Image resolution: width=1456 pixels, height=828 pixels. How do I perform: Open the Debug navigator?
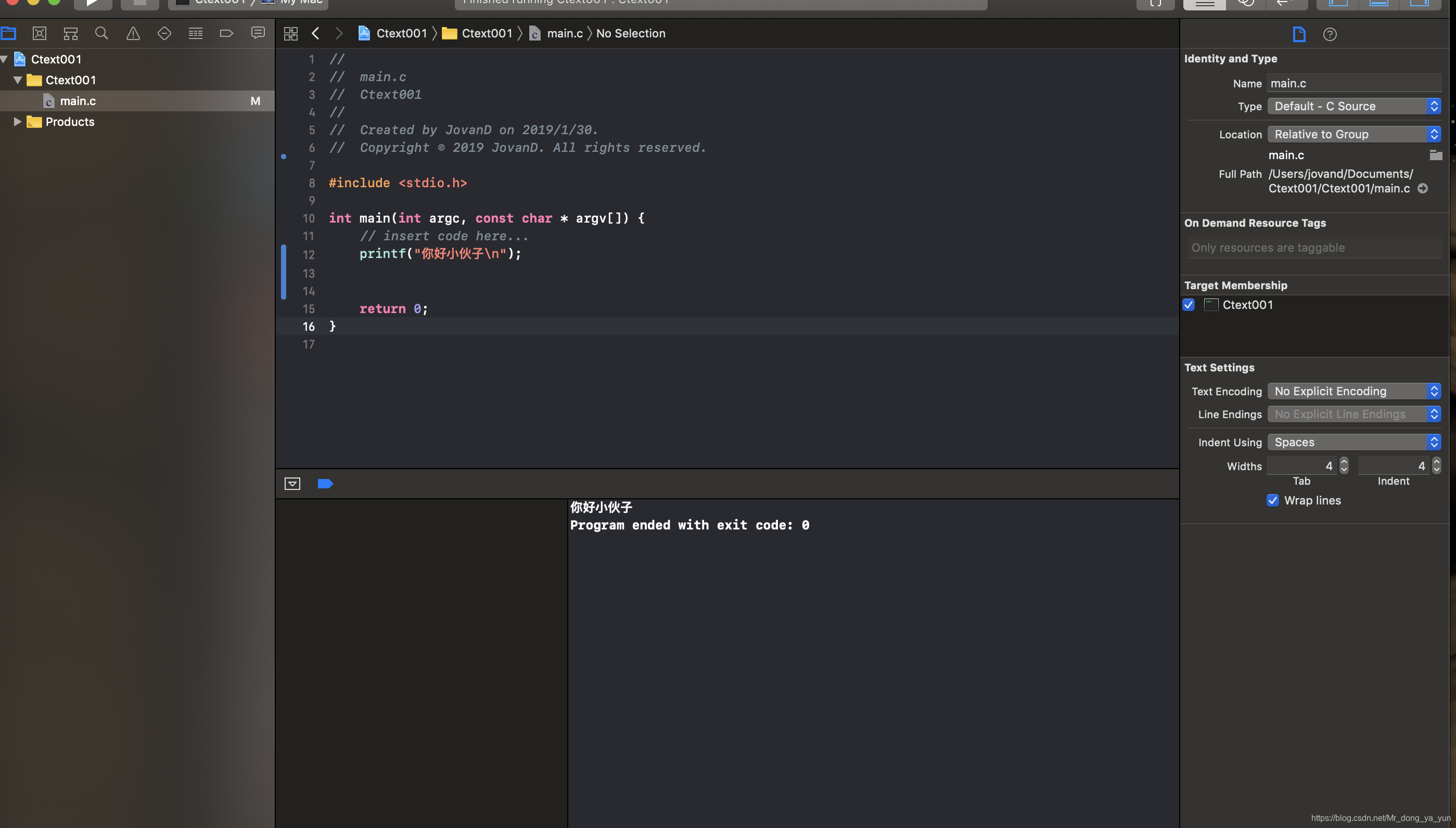[x=196, y=34]
